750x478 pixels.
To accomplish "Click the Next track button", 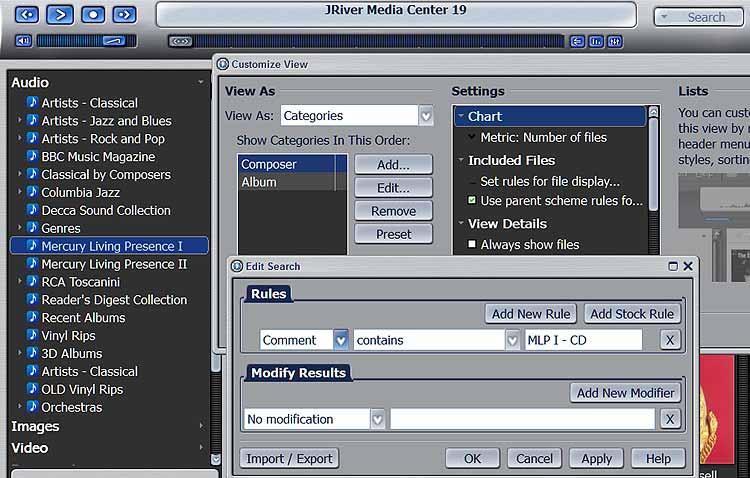I will [x=125, y=15].
